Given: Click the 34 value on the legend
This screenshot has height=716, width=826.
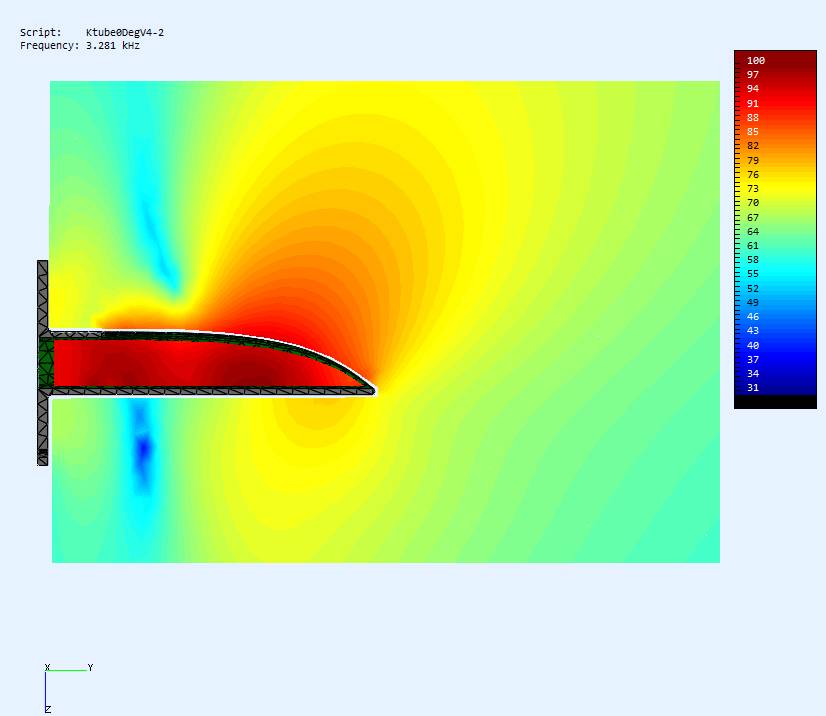Looking at the screenshot, I should (753, 374).
